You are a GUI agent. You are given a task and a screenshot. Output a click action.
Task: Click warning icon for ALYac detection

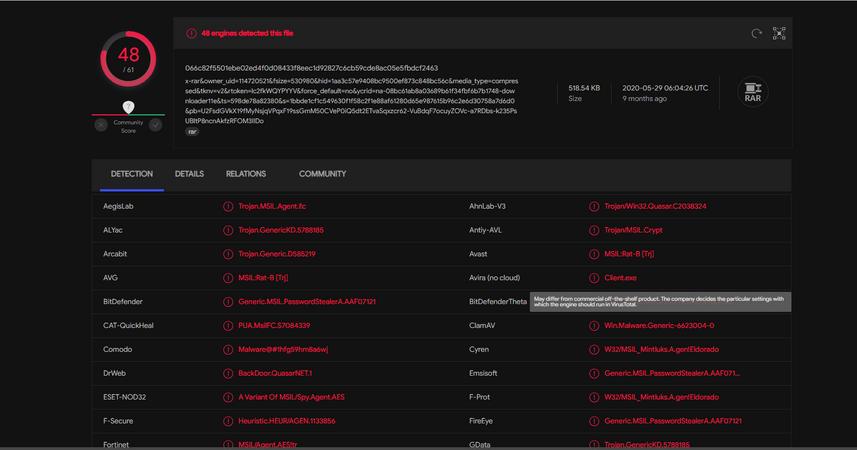click(228, 230)
